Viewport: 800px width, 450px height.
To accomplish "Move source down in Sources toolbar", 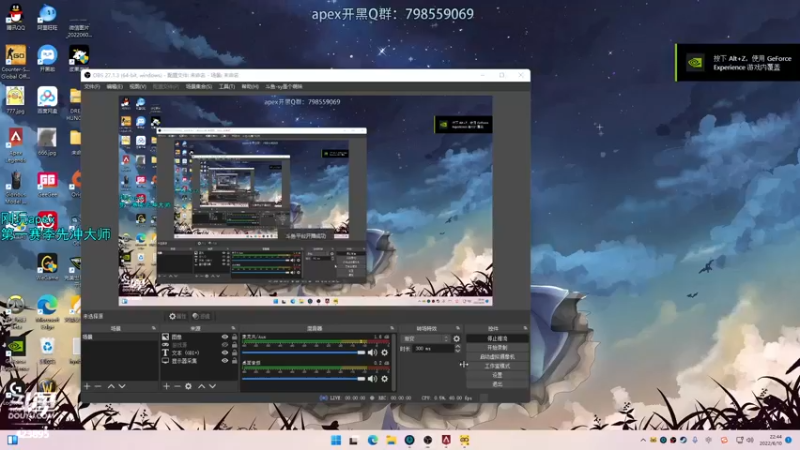I will click(x=212, y=386).
